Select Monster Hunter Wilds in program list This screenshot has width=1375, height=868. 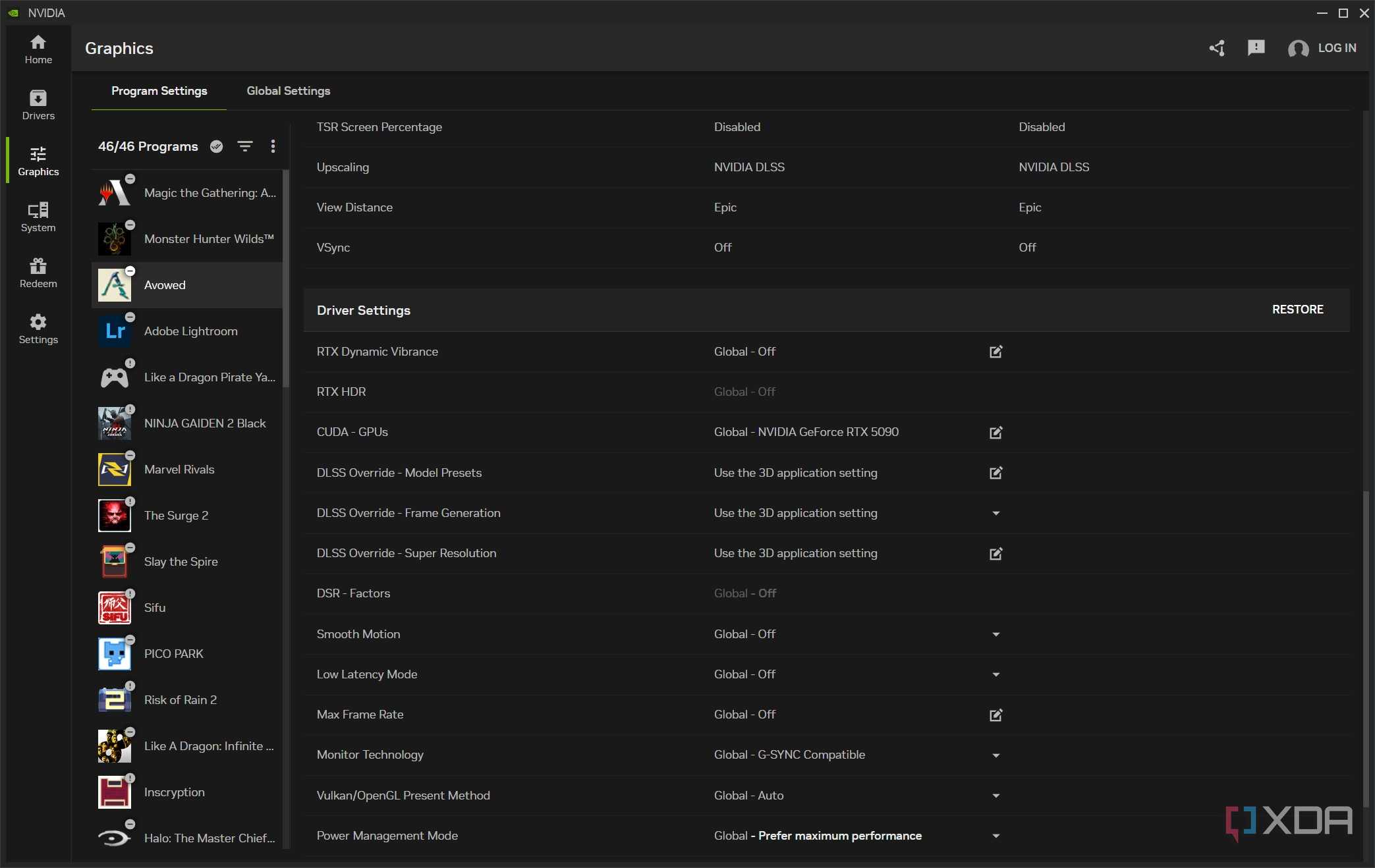pos(187,239)
